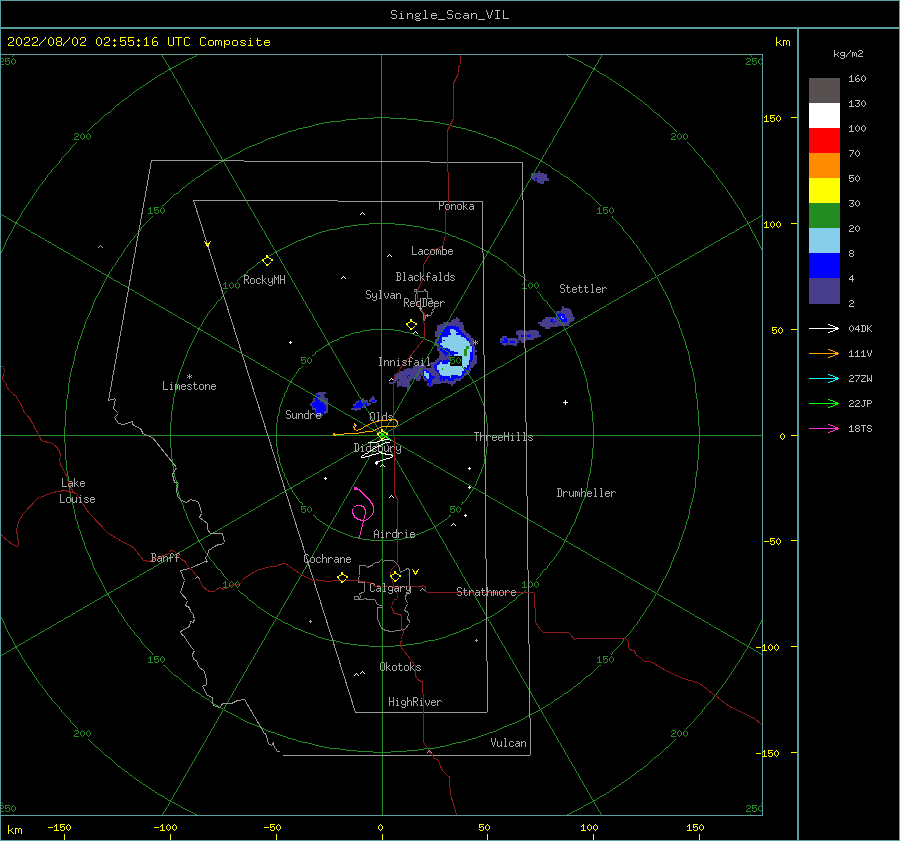Image resolution: width=900 pixels, height=841 pixels.
Task: Click the RedDeer city label
Action: 424,303
